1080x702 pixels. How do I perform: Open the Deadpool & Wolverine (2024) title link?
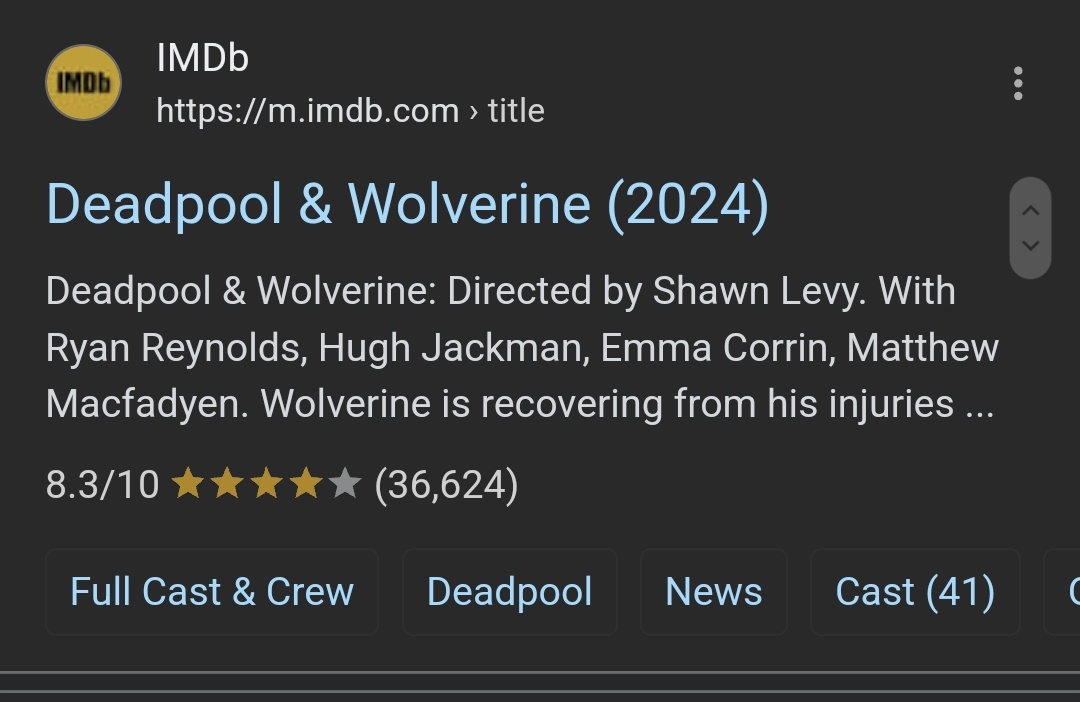point(407,204)
